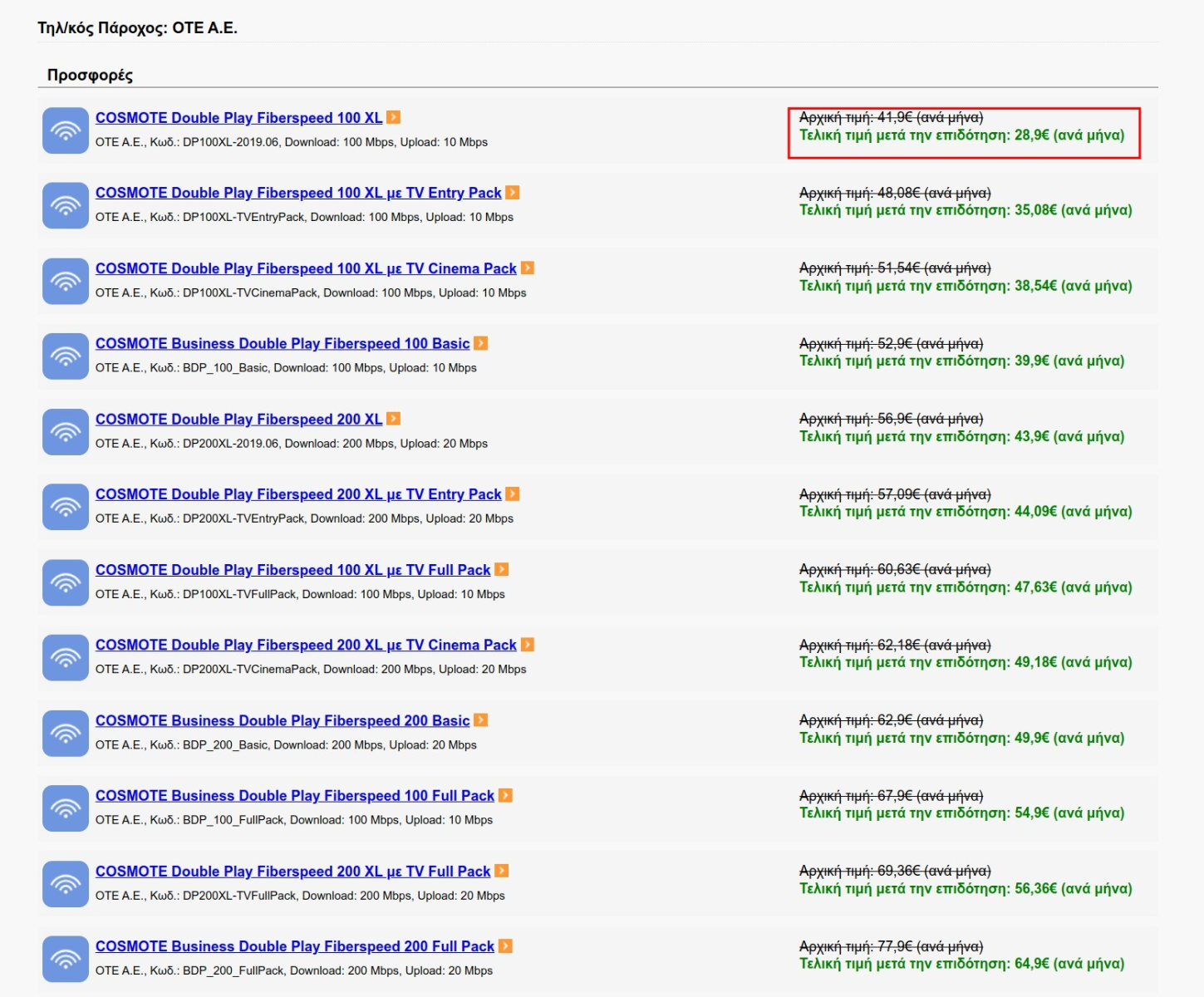Click the final price 47,63€ text
This screenshot has height=997, width=1204.
click(x=966, y=587)
